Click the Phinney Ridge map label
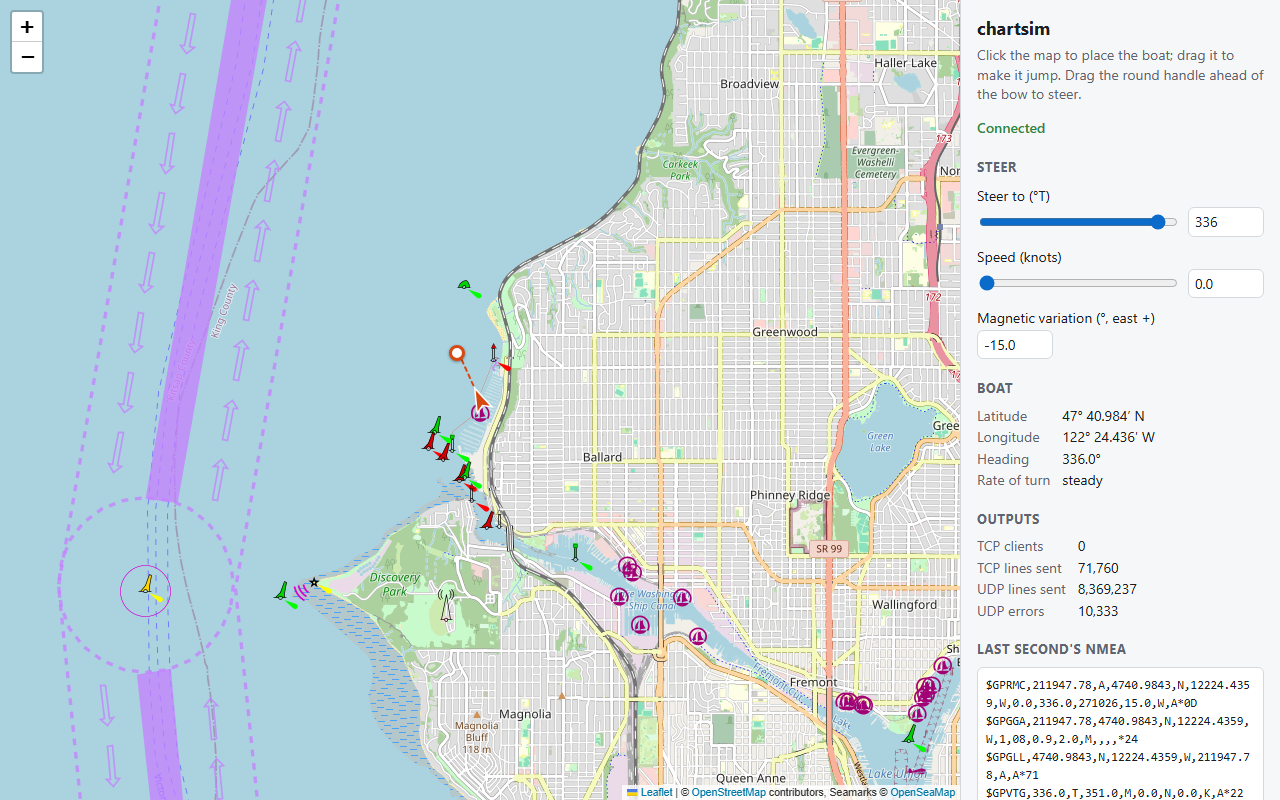 click(x=790, y=495)
